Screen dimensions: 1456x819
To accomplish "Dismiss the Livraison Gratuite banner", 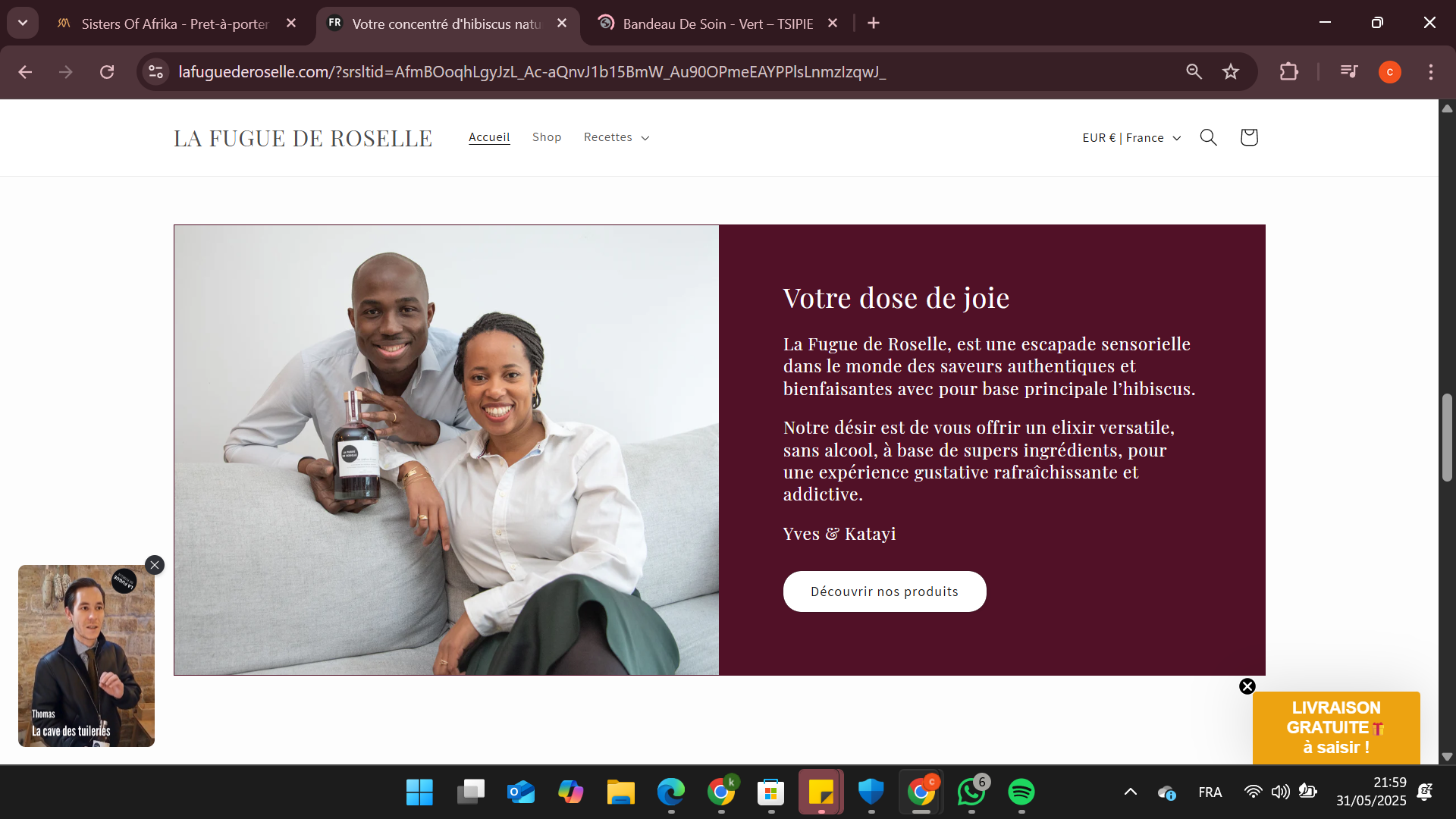I will pyautogui.click(x=1247, y=686).
